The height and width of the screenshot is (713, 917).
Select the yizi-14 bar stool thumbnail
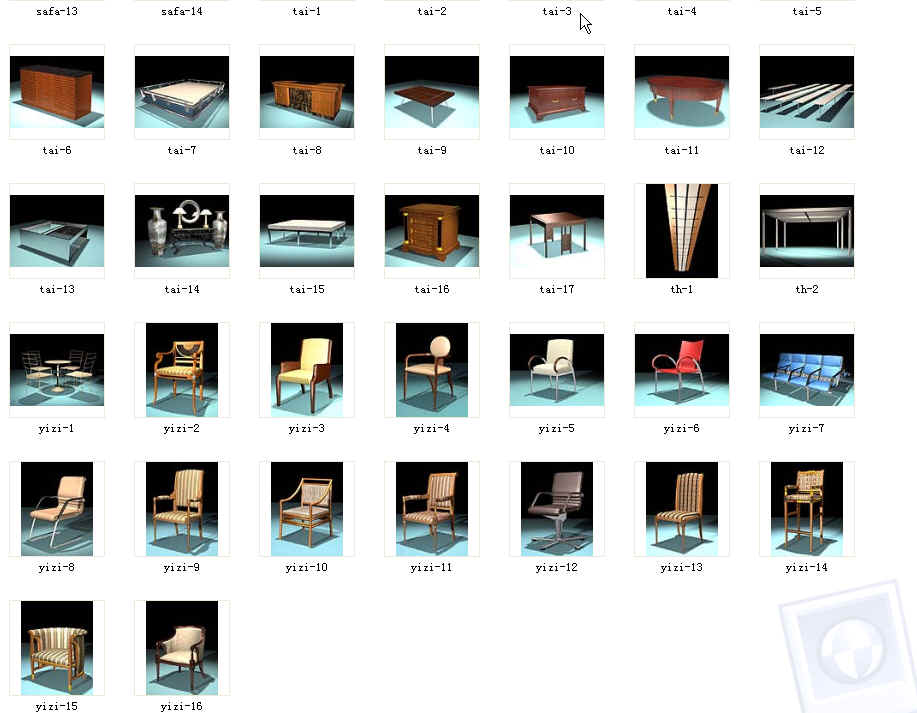[807, 509]
